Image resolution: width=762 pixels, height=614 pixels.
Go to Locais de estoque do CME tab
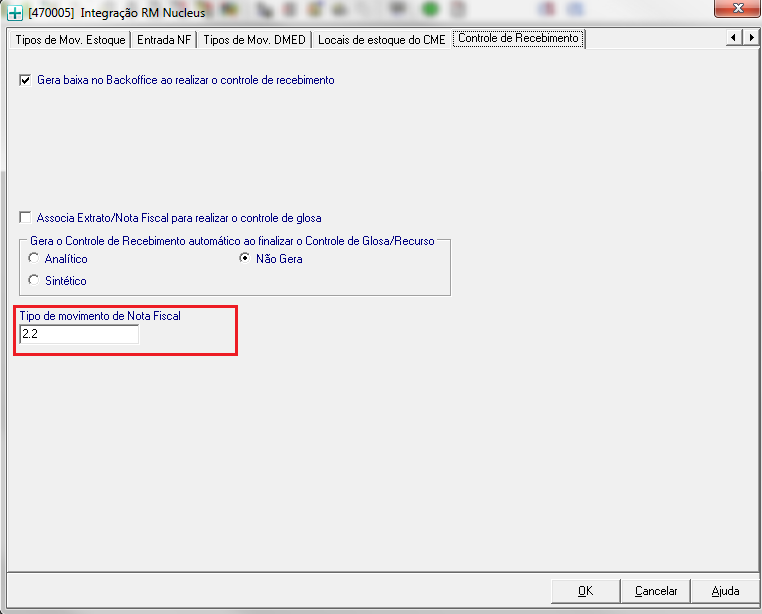pyautogui.click(x=381, y=39)
